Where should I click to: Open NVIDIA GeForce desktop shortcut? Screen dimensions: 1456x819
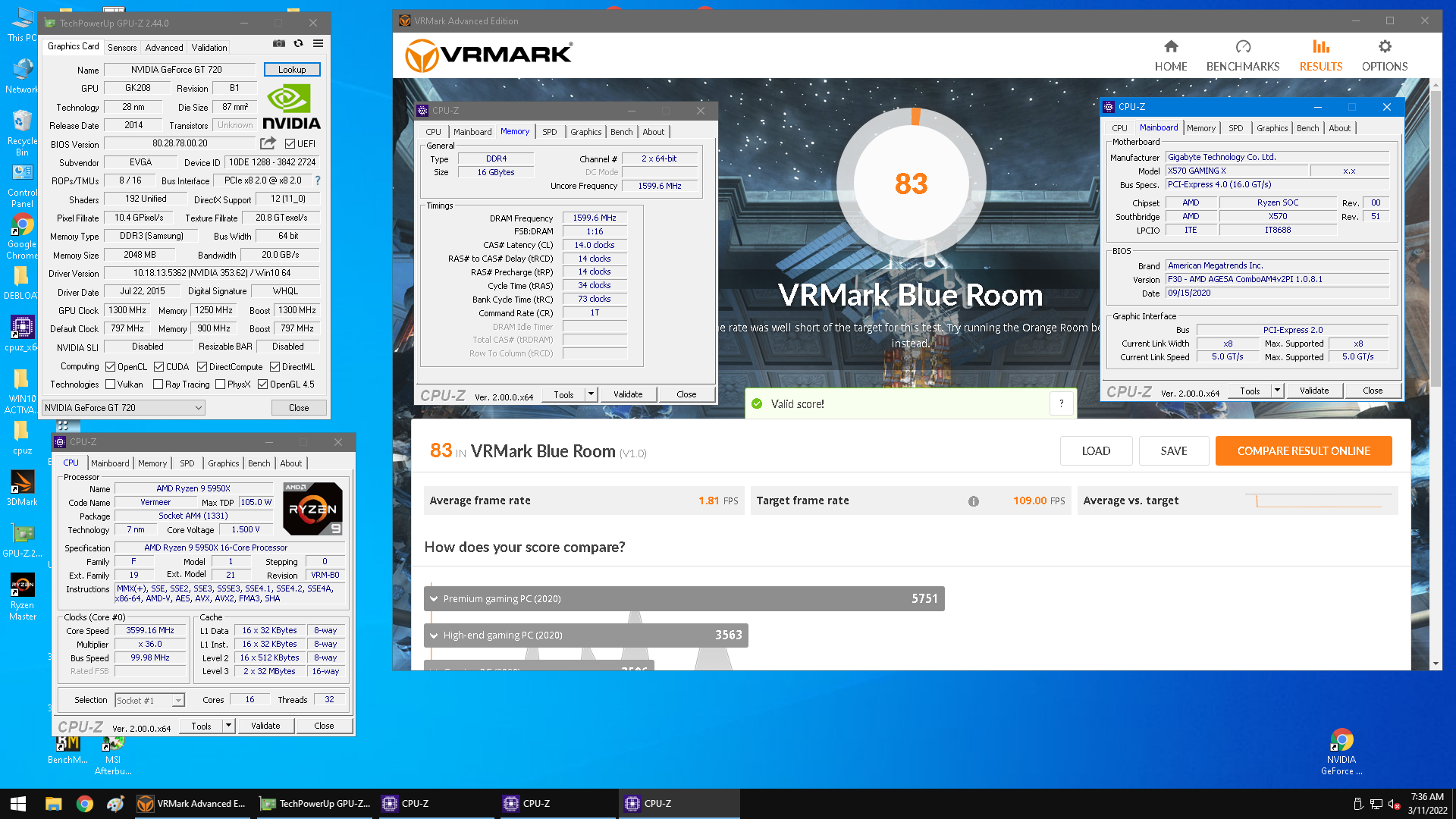pyautogui.click(x=1341, y=752)
